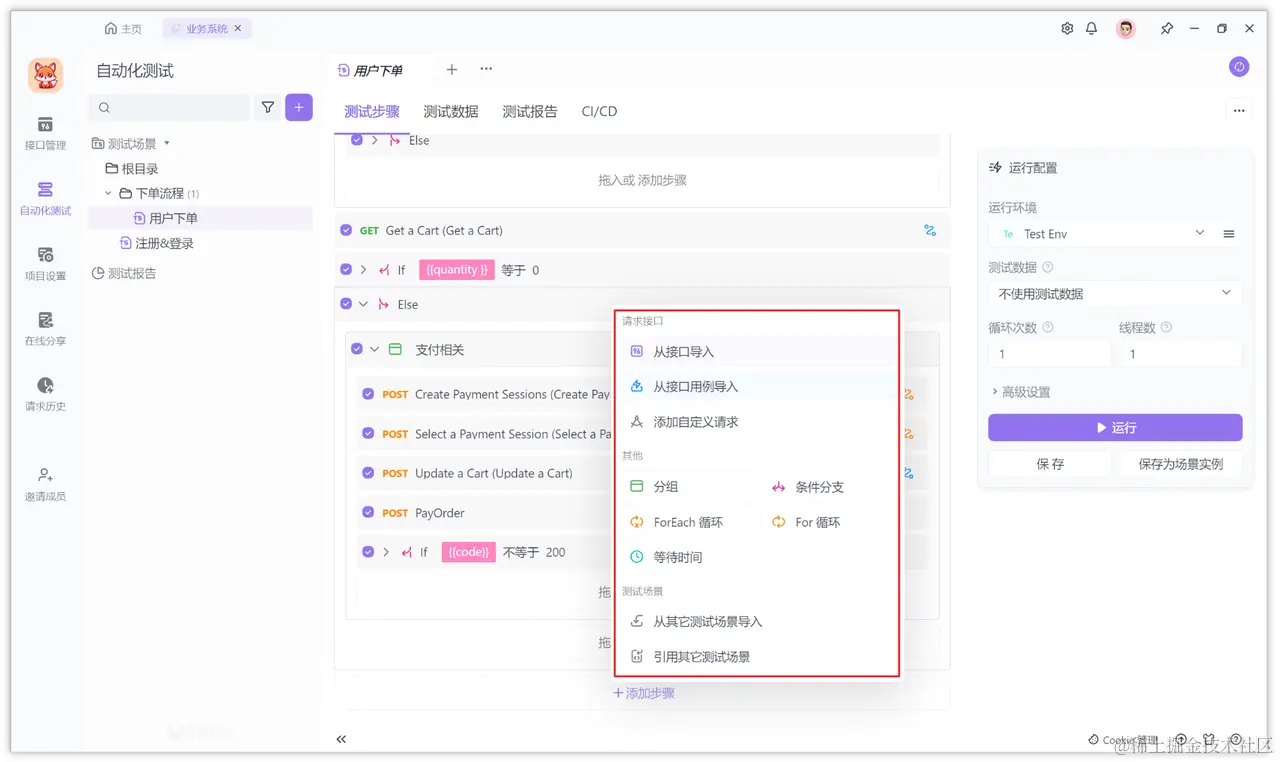Open the 邀请成员 panel
This screenshot has width=1280, height=762.
pos(44,482)
